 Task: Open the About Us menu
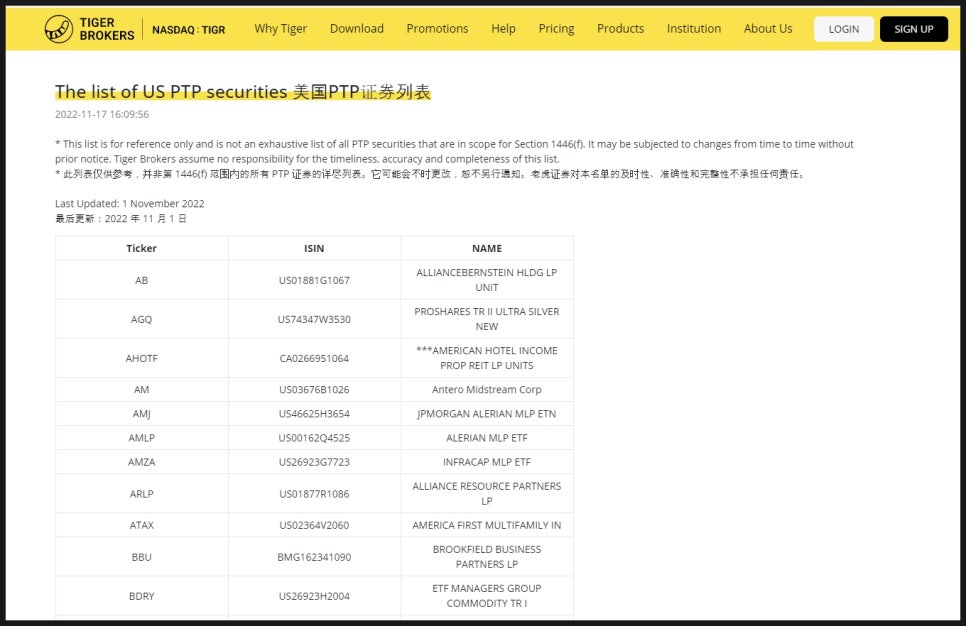coord(768,29)
